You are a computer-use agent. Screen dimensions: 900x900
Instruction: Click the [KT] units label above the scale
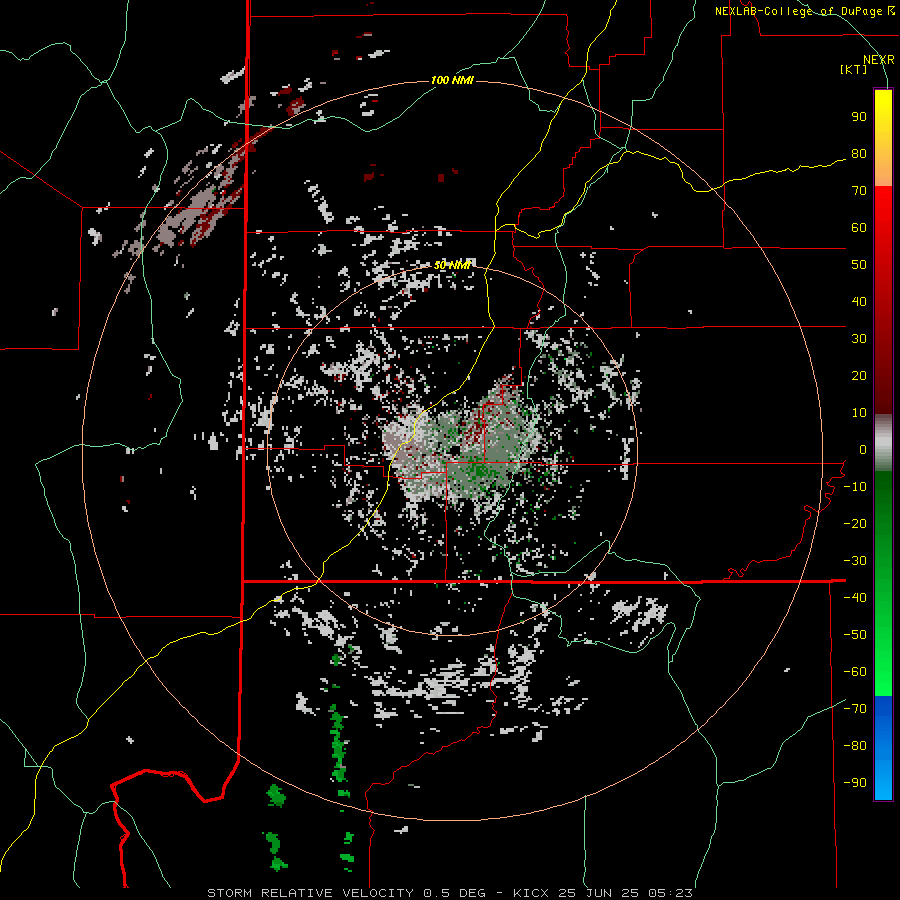click(854, 69)
